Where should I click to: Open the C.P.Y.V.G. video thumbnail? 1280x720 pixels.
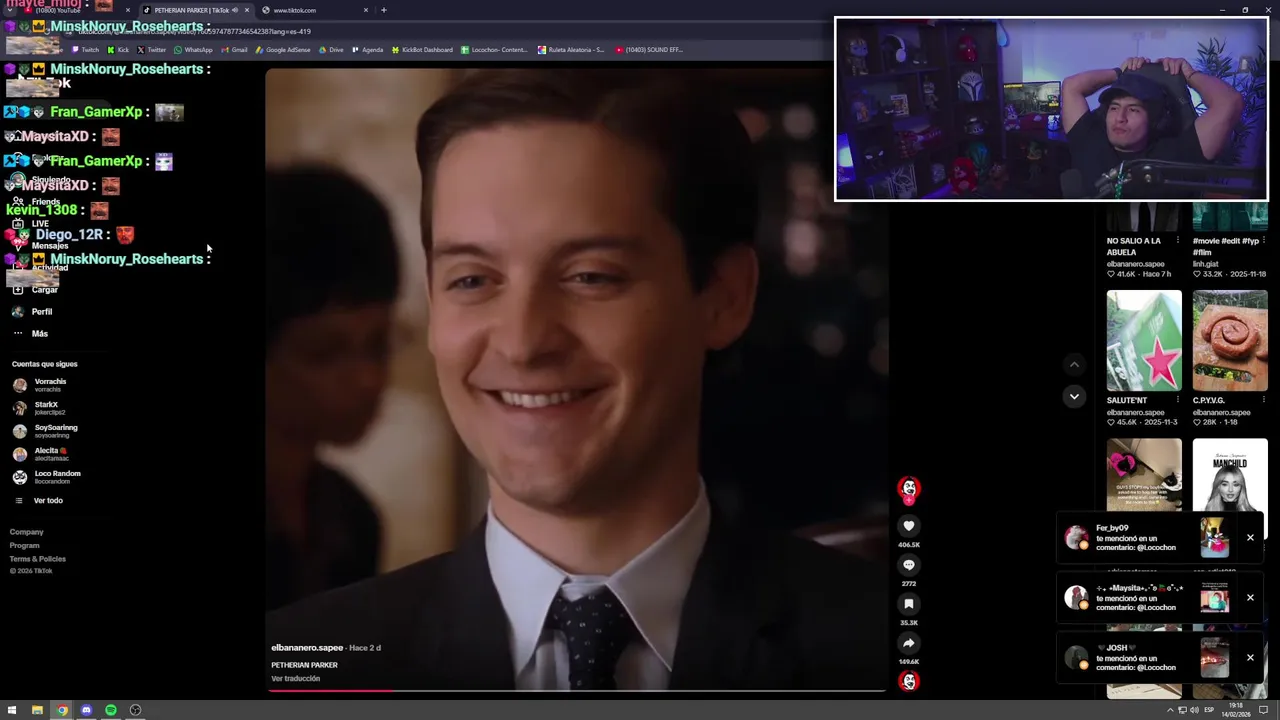click(x=1230, y=340)
